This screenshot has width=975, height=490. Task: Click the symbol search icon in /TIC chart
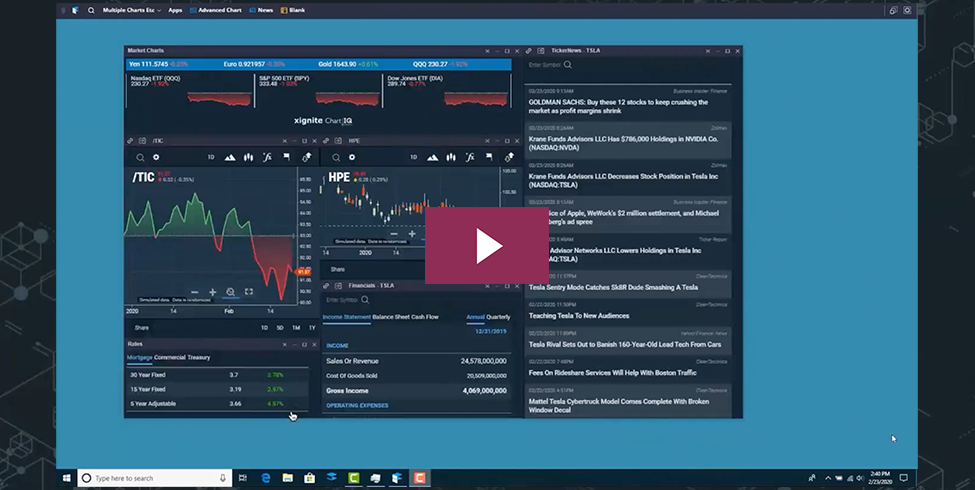coord(141,157)
